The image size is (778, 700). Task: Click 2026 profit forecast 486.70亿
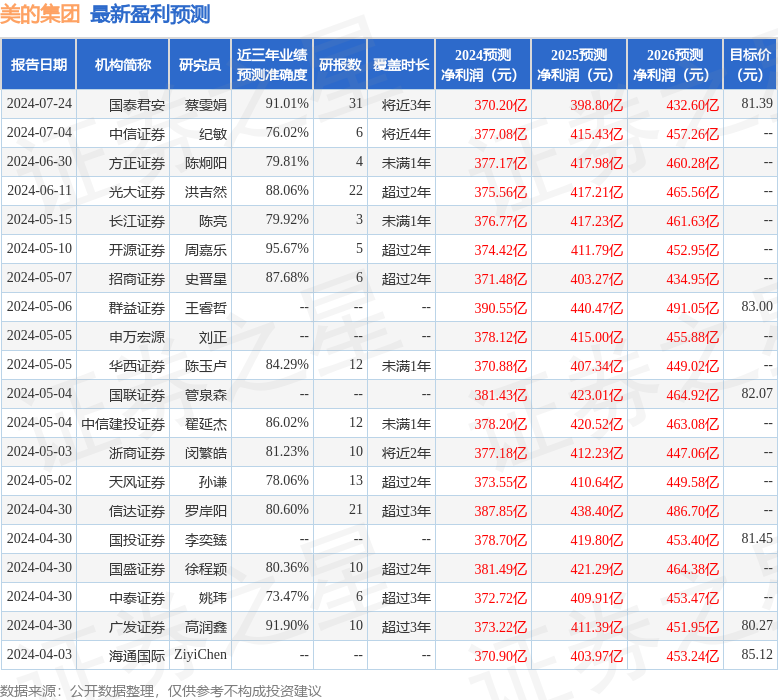tap(693, 511)
